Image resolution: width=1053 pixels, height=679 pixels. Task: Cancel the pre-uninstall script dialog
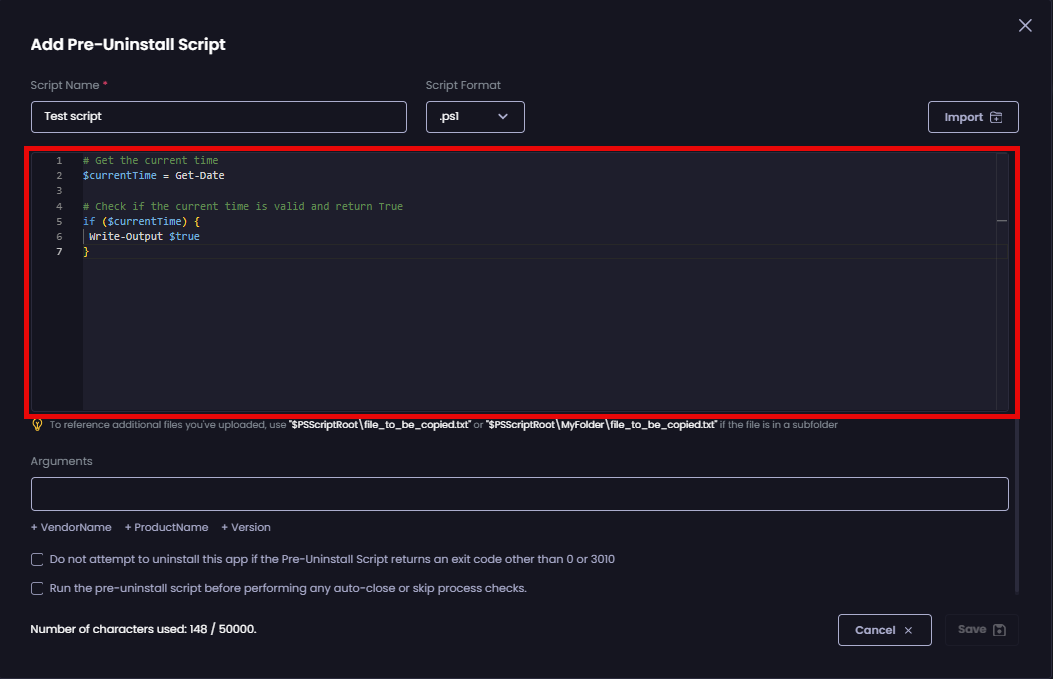tap(884, 630)
